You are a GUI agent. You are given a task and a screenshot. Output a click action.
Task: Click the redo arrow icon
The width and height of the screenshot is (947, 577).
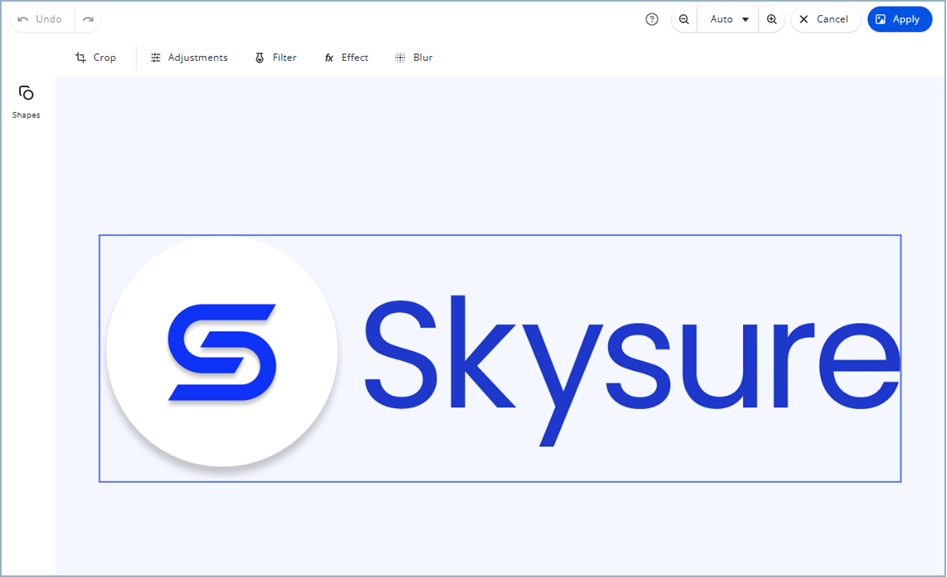[88, 19]
